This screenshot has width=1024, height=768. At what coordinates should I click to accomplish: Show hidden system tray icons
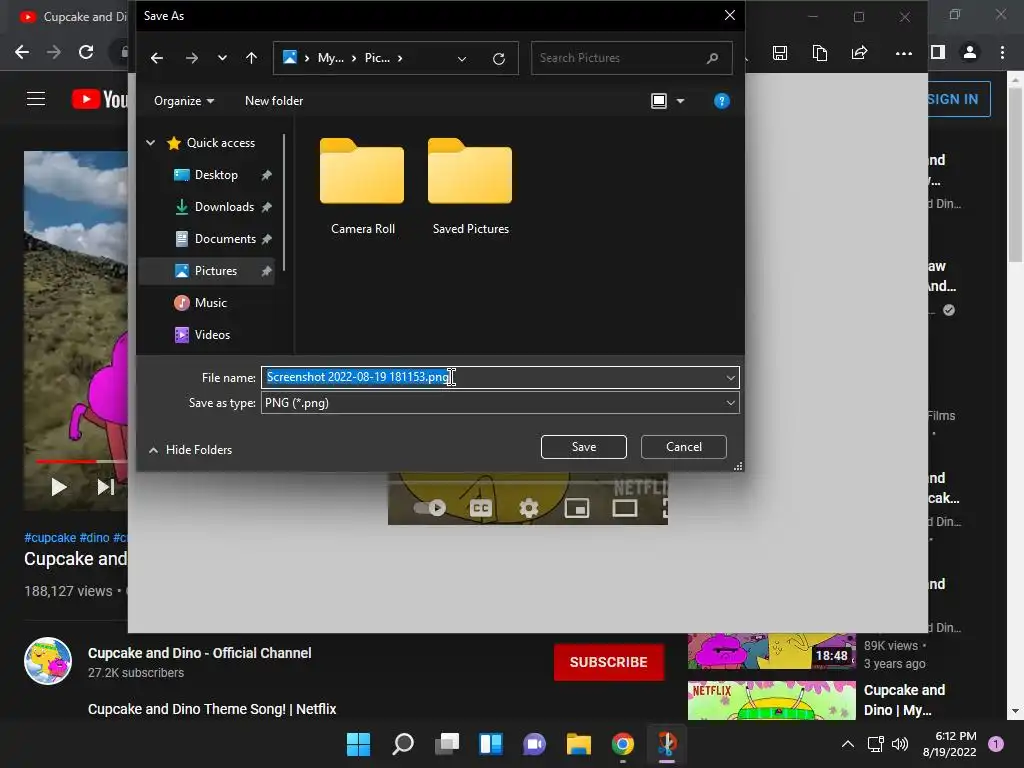(x=848, y=744)
